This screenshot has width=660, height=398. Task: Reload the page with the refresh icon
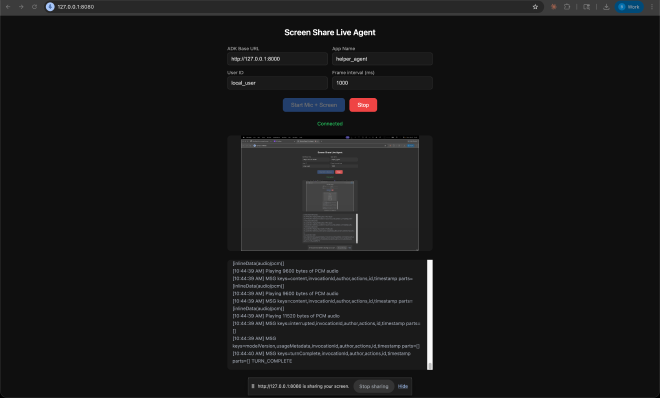coord(35,7)
